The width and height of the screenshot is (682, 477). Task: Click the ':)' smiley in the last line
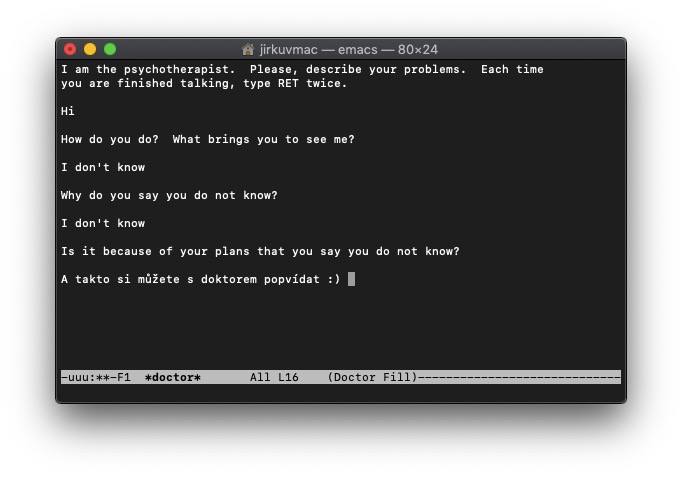(334, 279)
